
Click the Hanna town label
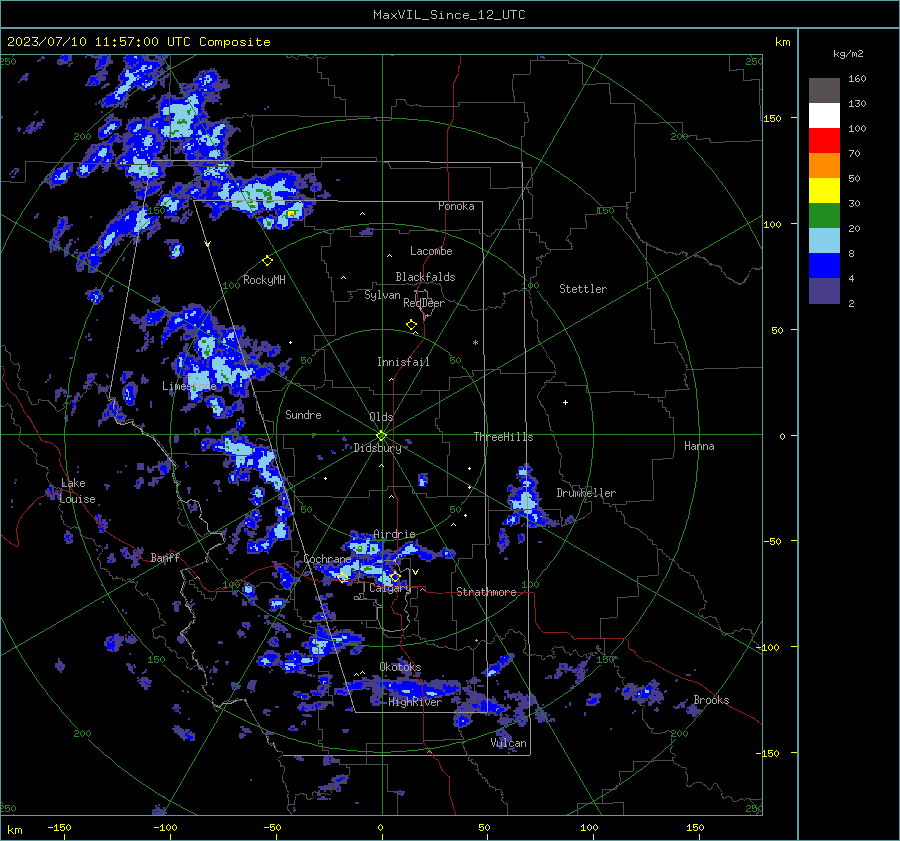[699, 446]
